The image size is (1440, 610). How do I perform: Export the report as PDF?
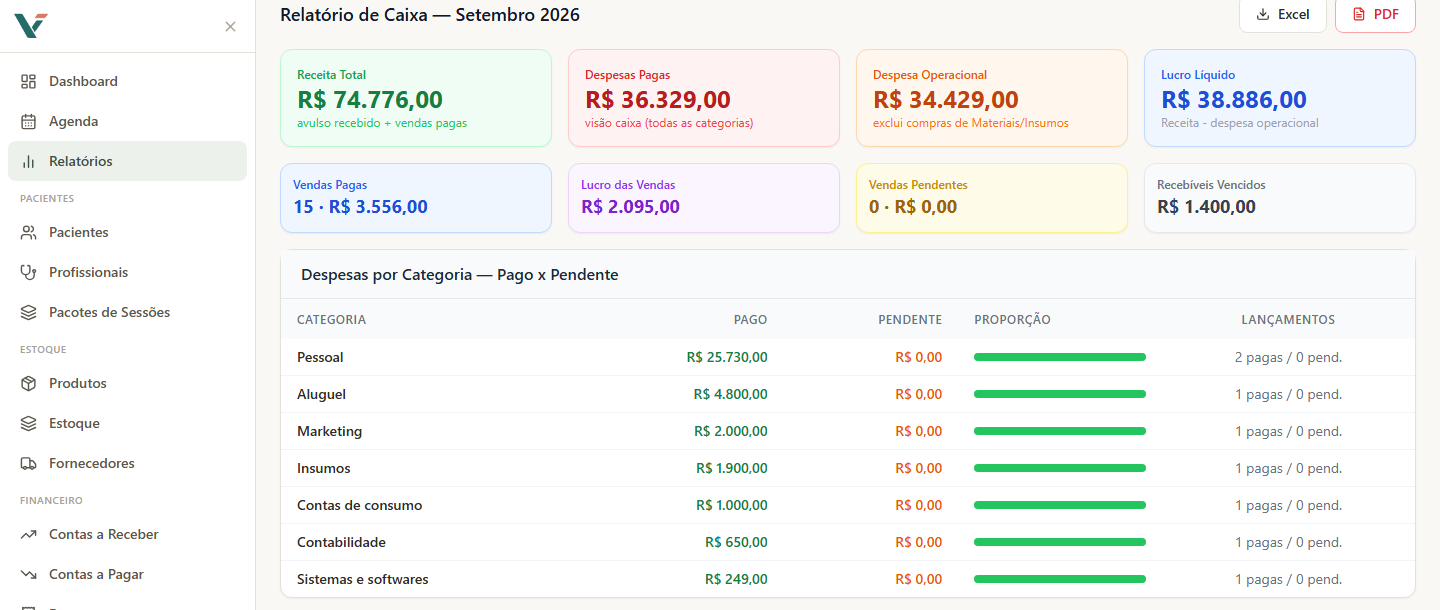tap(1375, 15)
